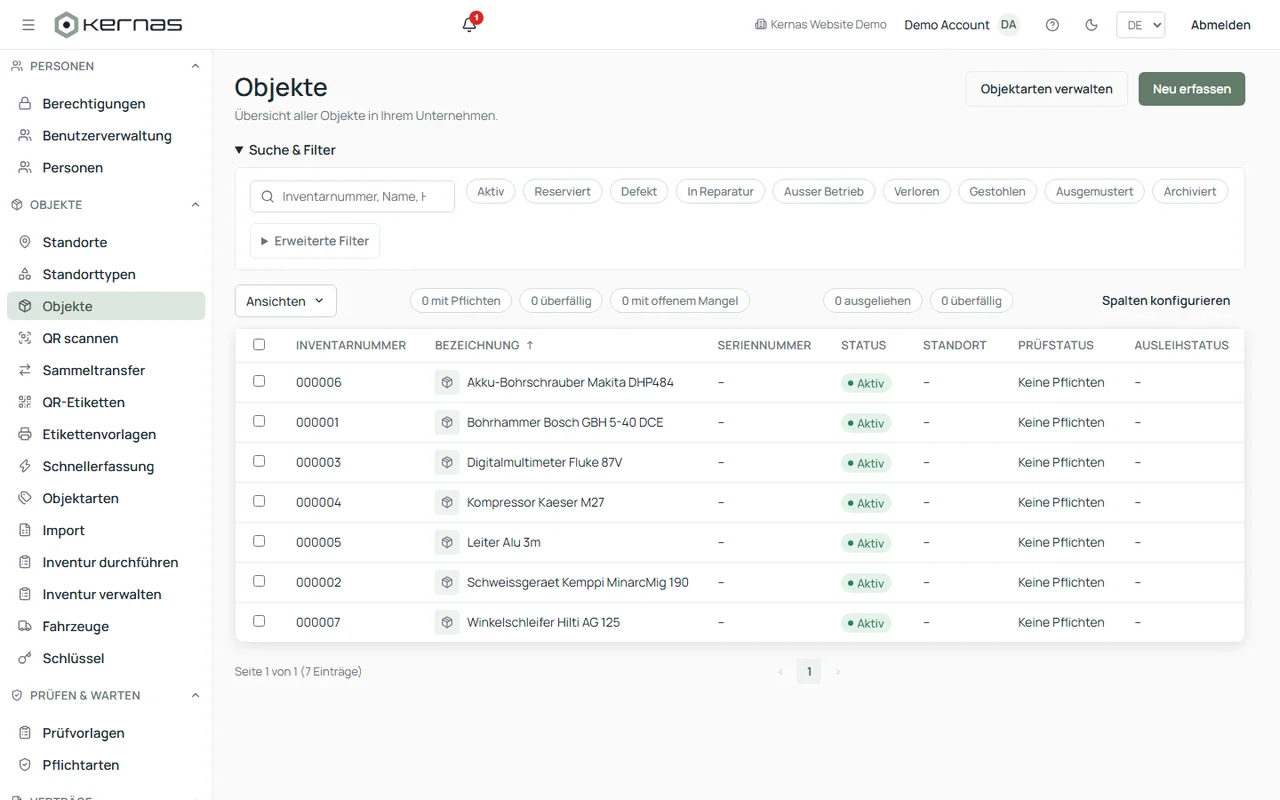Click the Etikettenvorlagen printer icon
The width and height of the screenshot is (1280, 800).
25,435
